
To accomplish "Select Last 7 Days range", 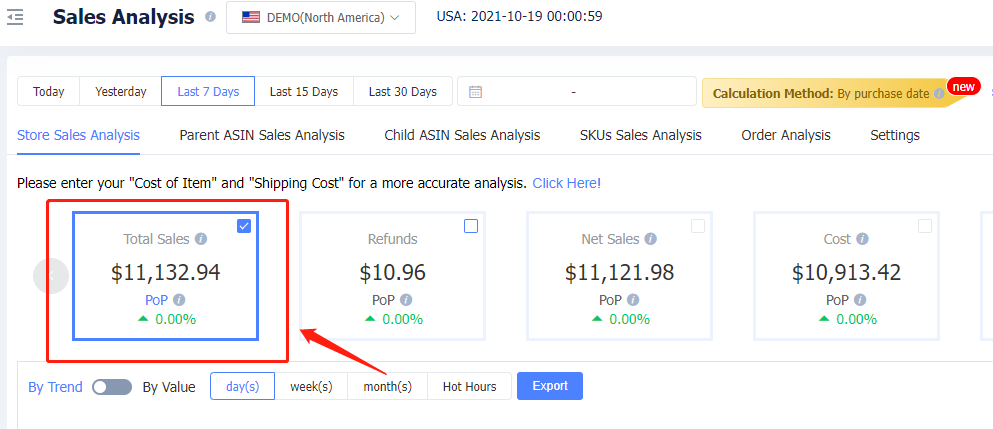I will pos(208,91).
